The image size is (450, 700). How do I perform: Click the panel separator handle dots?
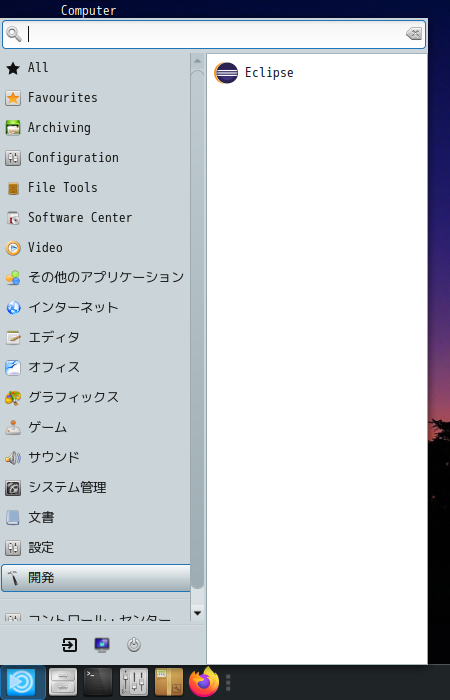(x=228, y=683)
